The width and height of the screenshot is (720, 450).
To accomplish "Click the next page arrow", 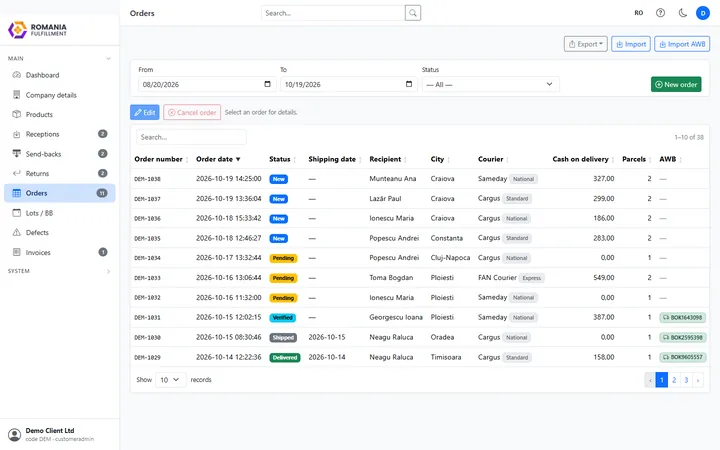I will pyautogui.click(x=698, y=380).
